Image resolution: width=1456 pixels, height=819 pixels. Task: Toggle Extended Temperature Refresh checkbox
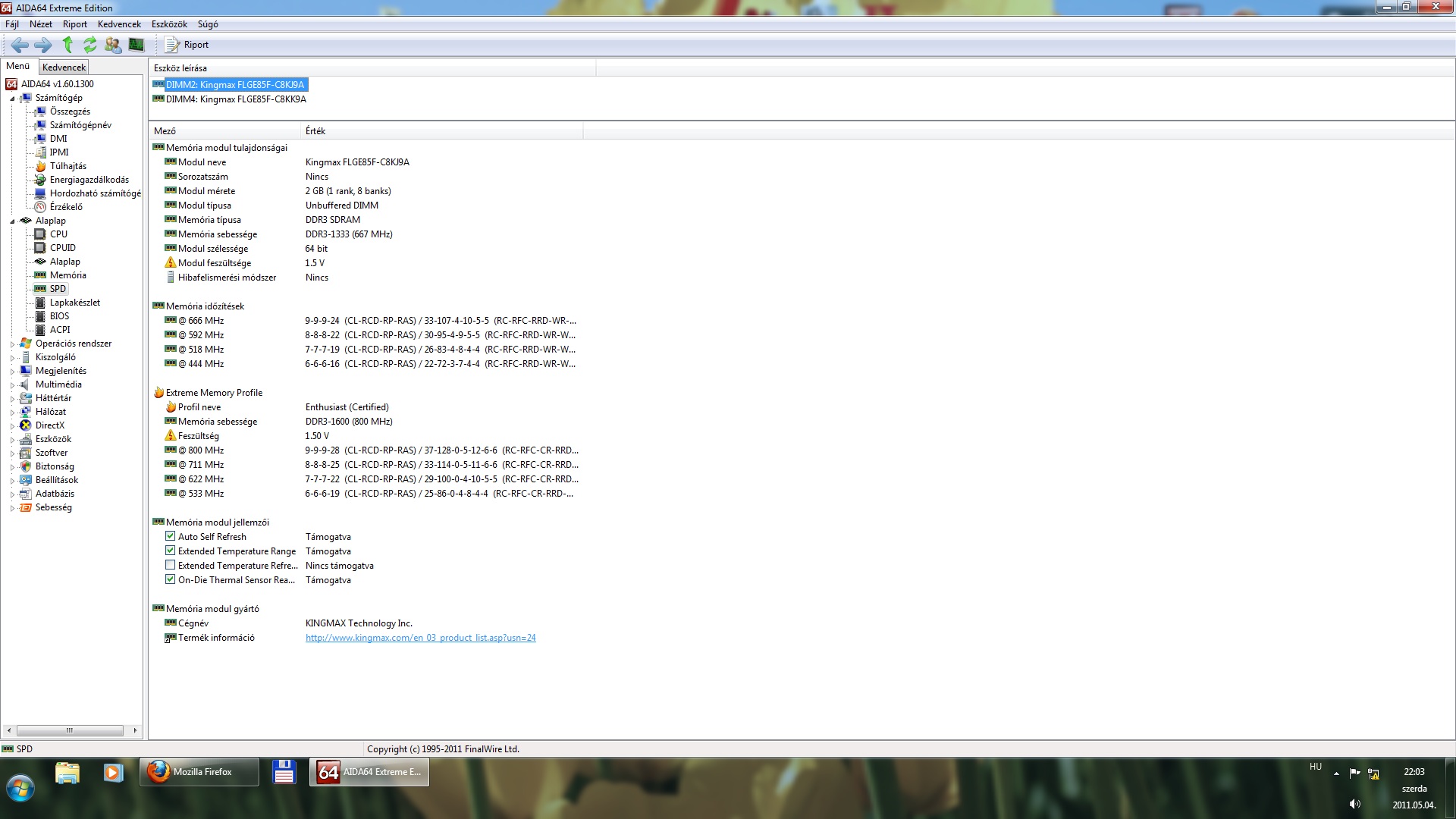pos(170,565)
